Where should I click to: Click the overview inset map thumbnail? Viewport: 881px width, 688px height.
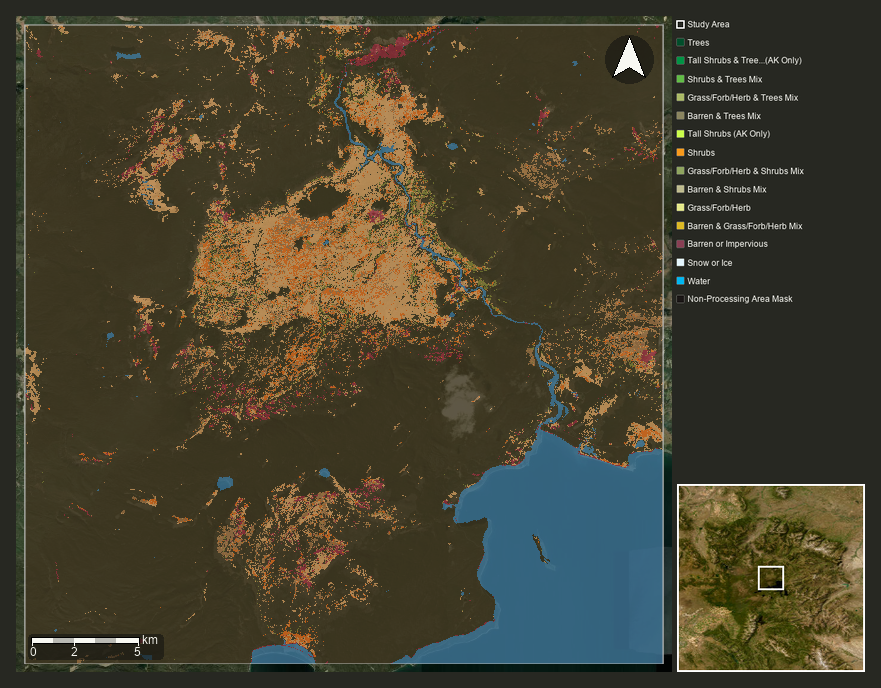pos(771,578)
